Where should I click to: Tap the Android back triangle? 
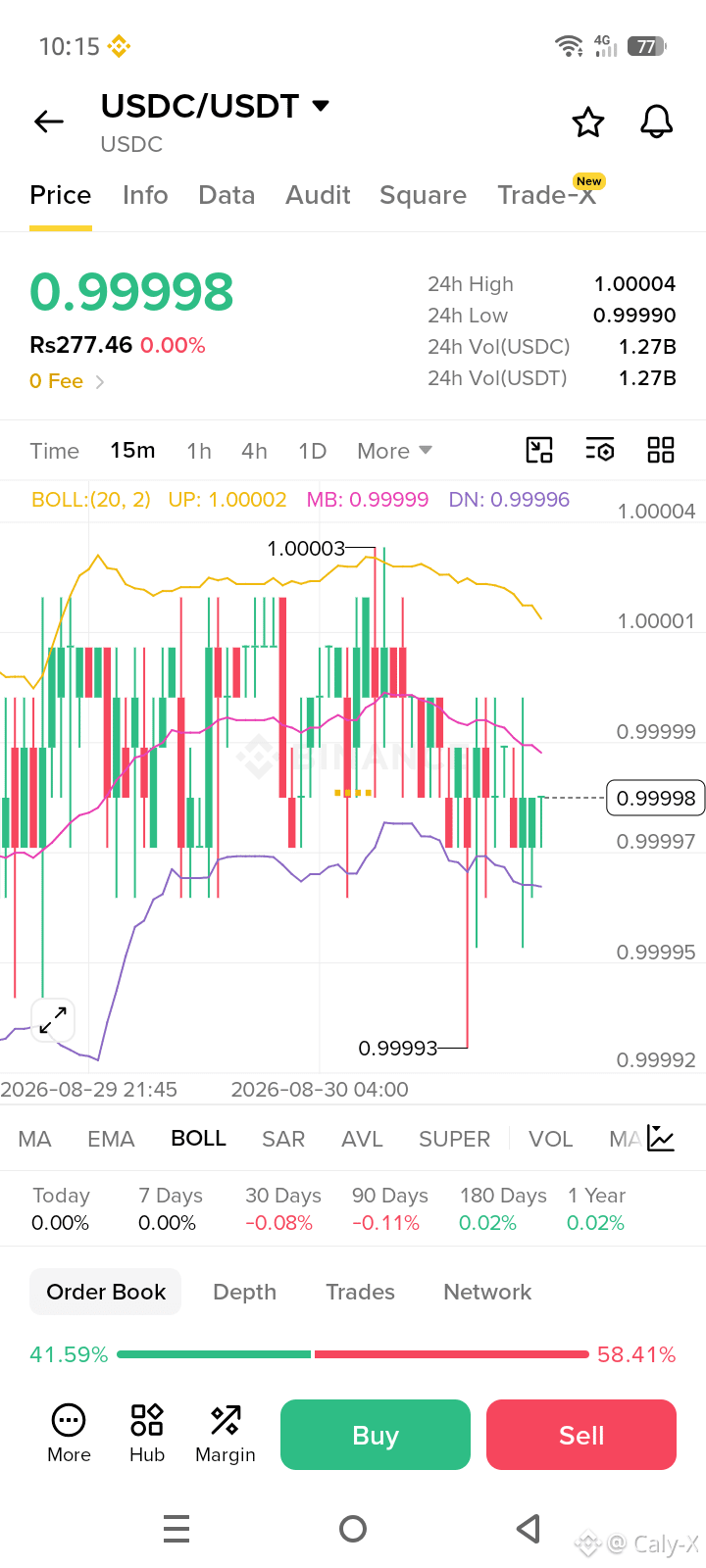click(x=529, y=1529)
